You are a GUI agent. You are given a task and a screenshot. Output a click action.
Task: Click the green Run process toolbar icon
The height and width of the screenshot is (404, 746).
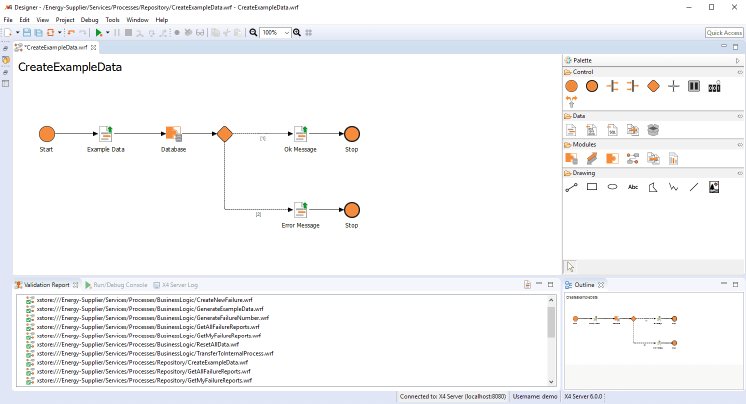click(98, 33)
